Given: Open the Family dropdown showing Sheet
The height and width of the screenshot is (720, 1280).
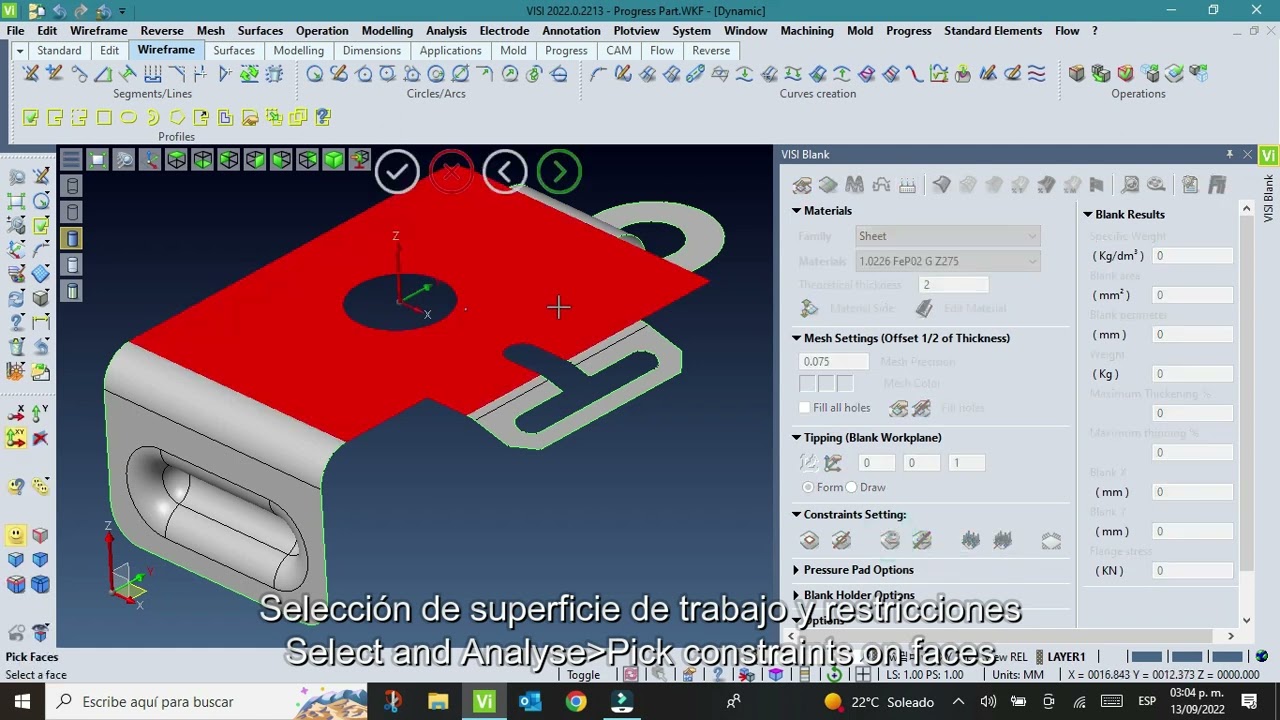Looking at the screenshot, I should [948, 236].
